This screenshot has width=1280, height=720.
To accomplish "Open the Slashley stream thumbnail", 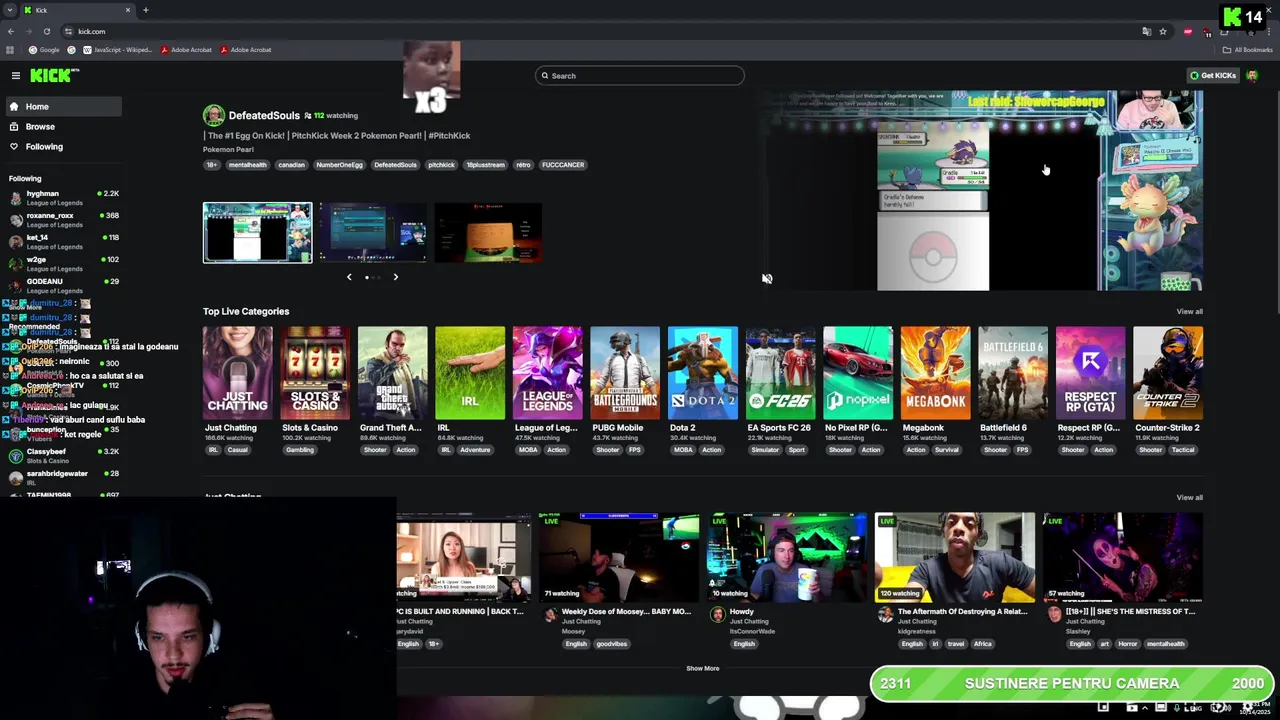I will [1123, 557].
